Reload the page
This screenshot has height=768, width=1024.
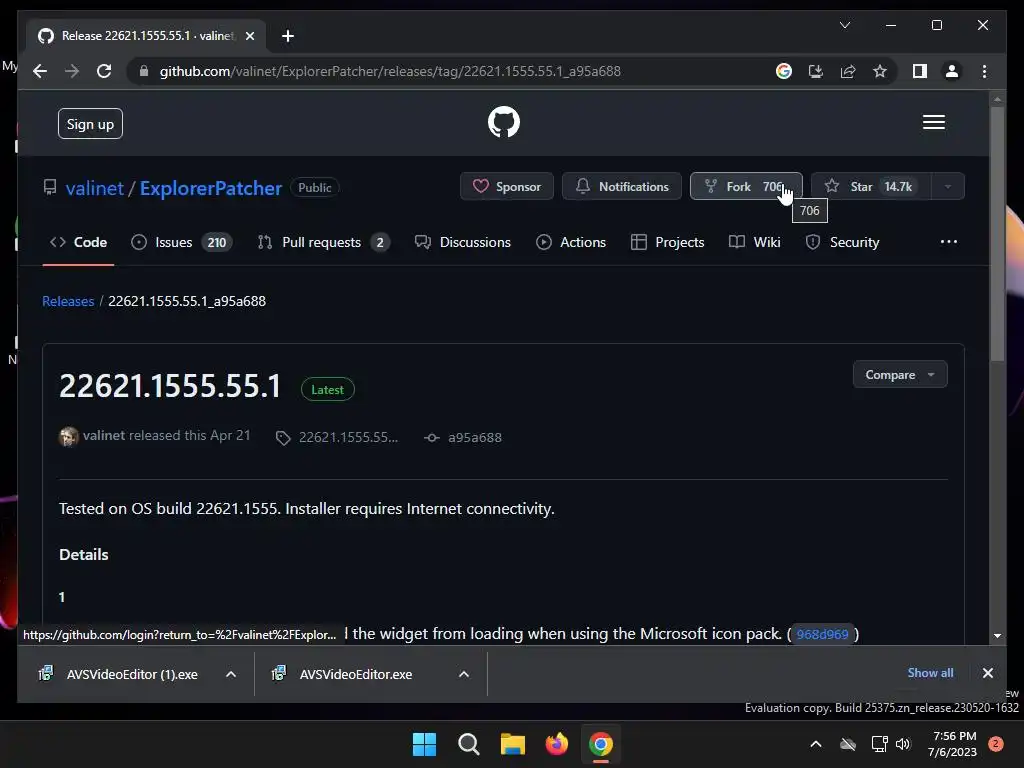[104, 71]
